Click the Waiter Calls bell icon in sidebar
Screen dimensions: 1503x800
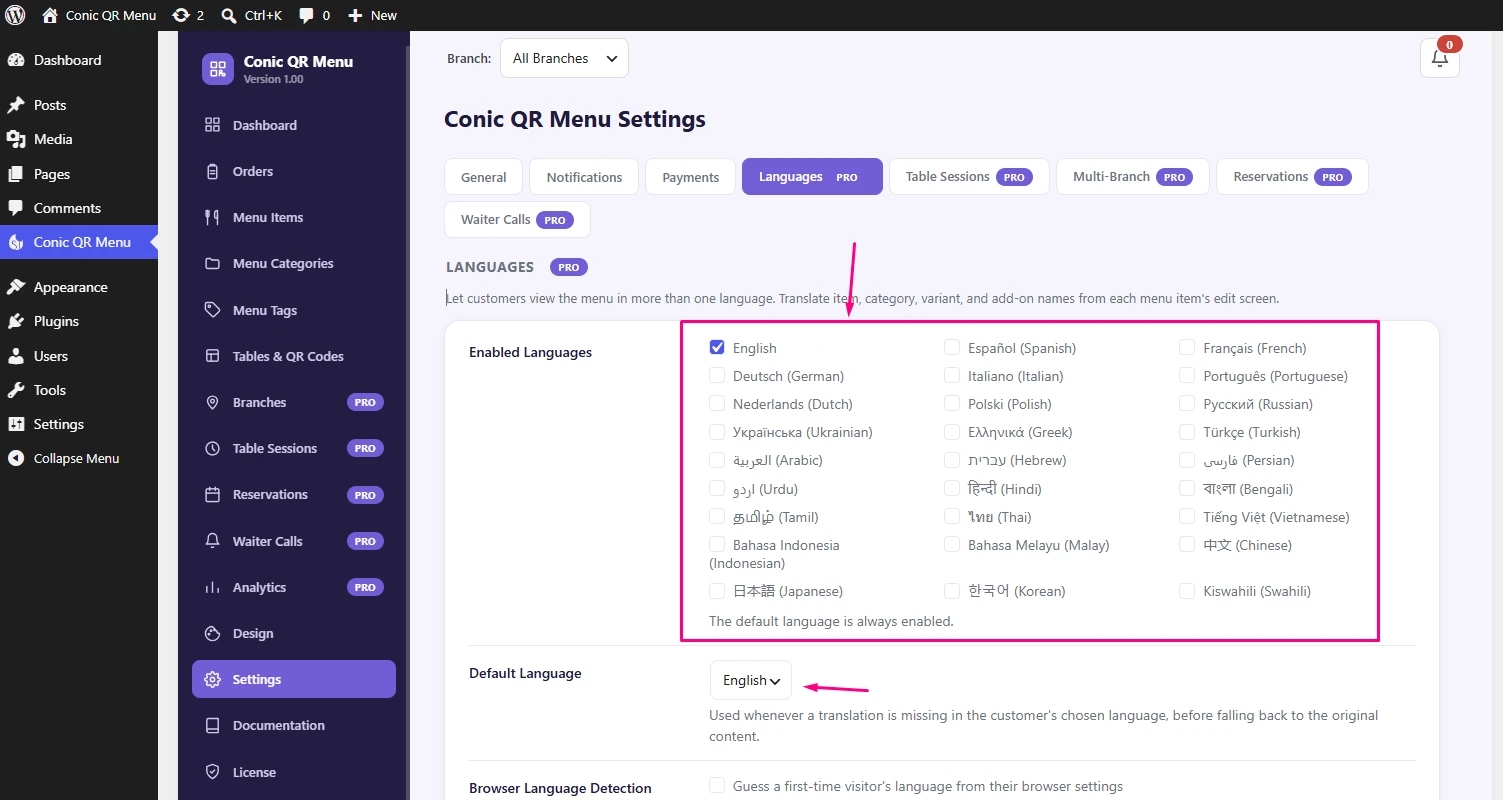point(212,541)
